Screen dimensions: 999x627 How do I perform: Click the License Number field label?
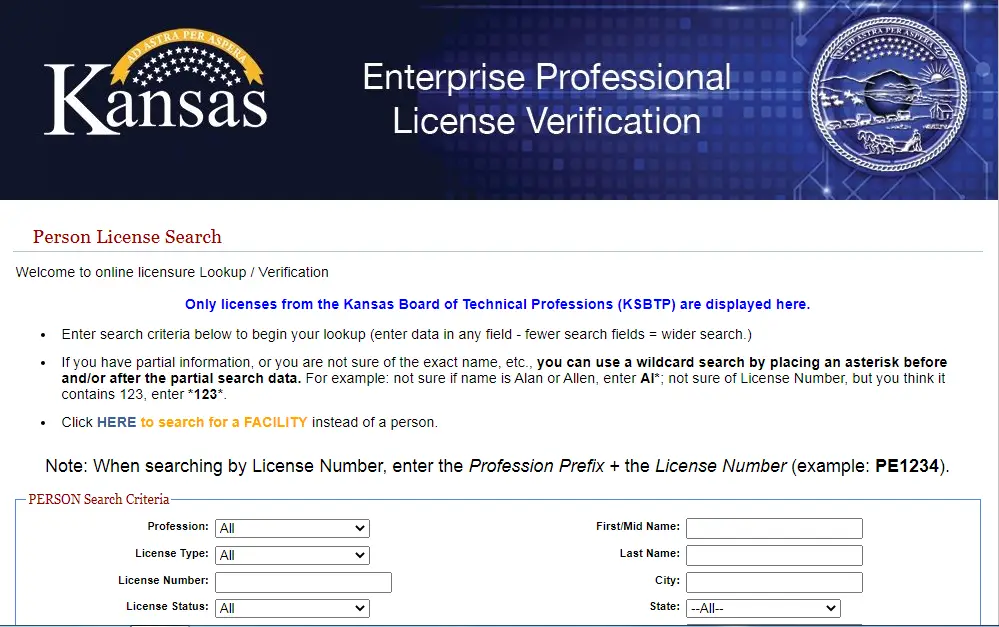point(163,580)
